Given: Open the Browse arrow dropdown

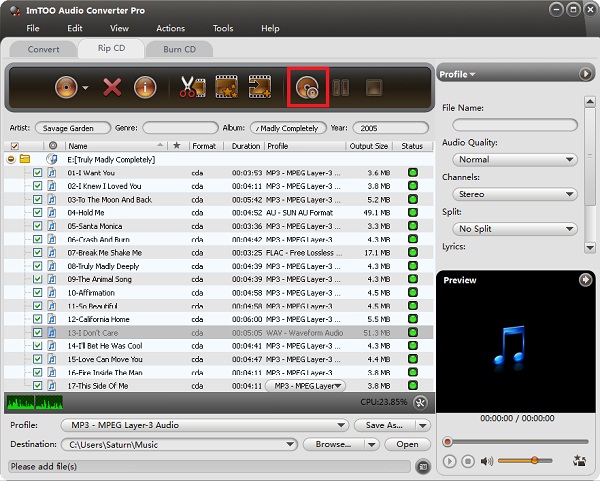Looking at the screenshot, I should pyautogui.click(x=371, y=445).
